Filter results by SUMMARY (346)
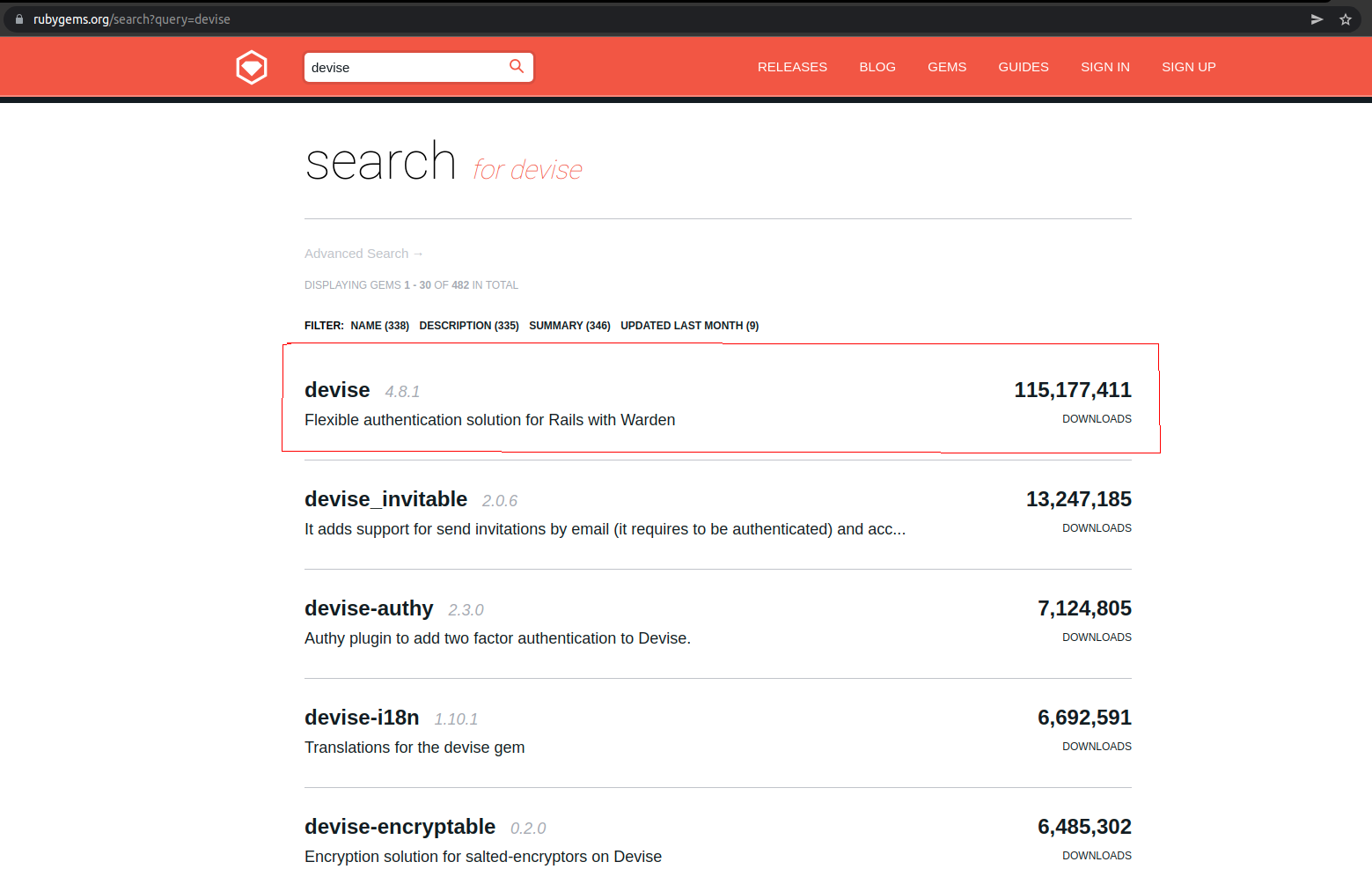The width and height of the screenshot is (1372, 884). [x=569, y=326]
